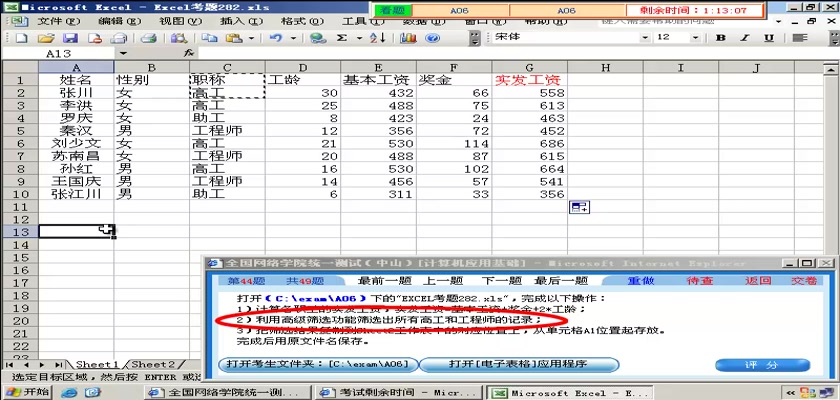The height and width of the screenshot is (400, 840).
Task: Open the 编辑 menu
Action: click(x=119, y=21)
